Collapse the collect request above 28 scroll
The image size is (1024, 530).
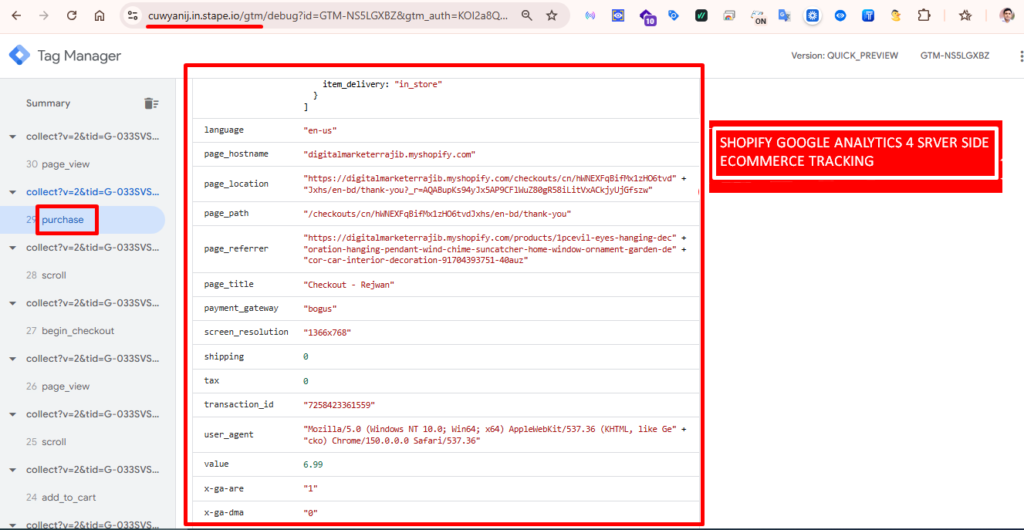tap(12, 247)
